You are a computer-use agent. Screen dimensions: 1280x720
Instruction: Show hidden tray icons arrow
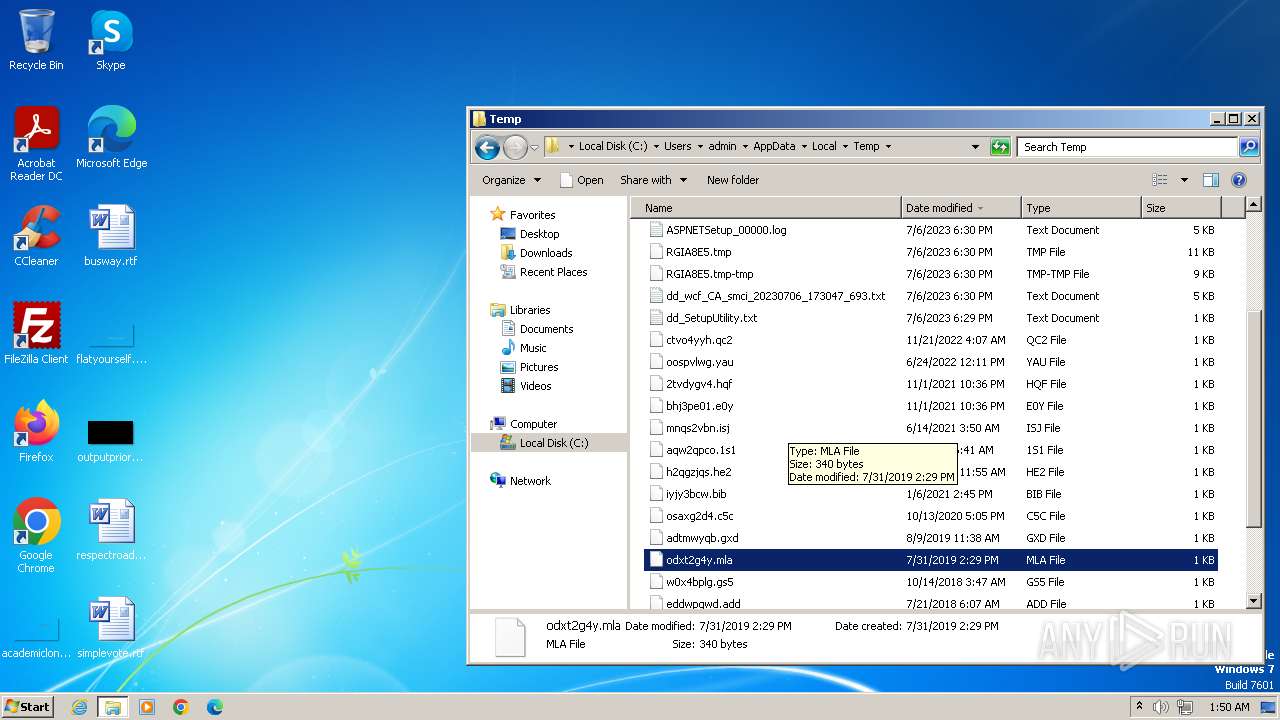(x=1138, y=706)
